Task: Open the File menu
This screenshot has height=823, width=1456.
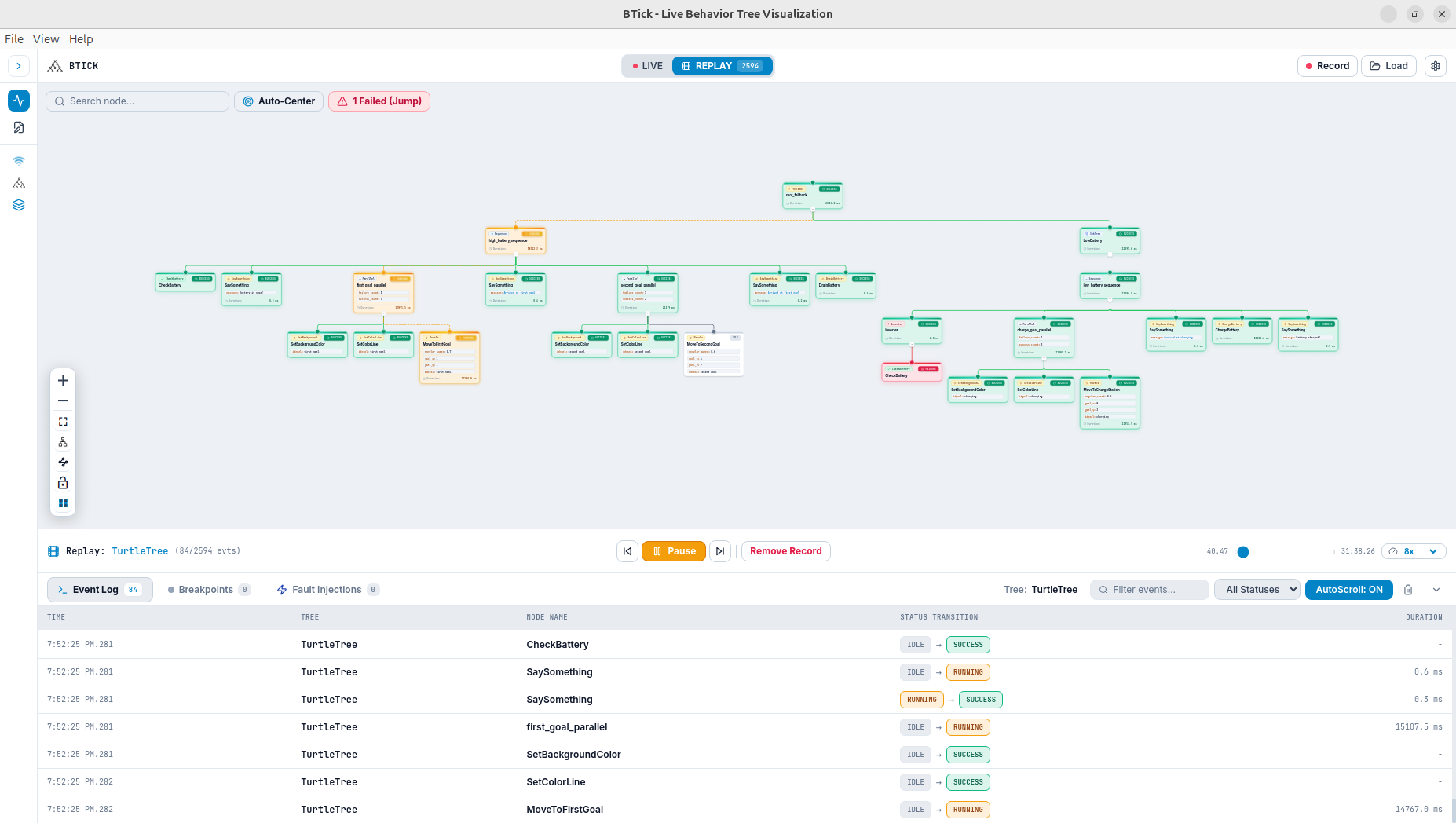Action: click(x=14, y=39)
